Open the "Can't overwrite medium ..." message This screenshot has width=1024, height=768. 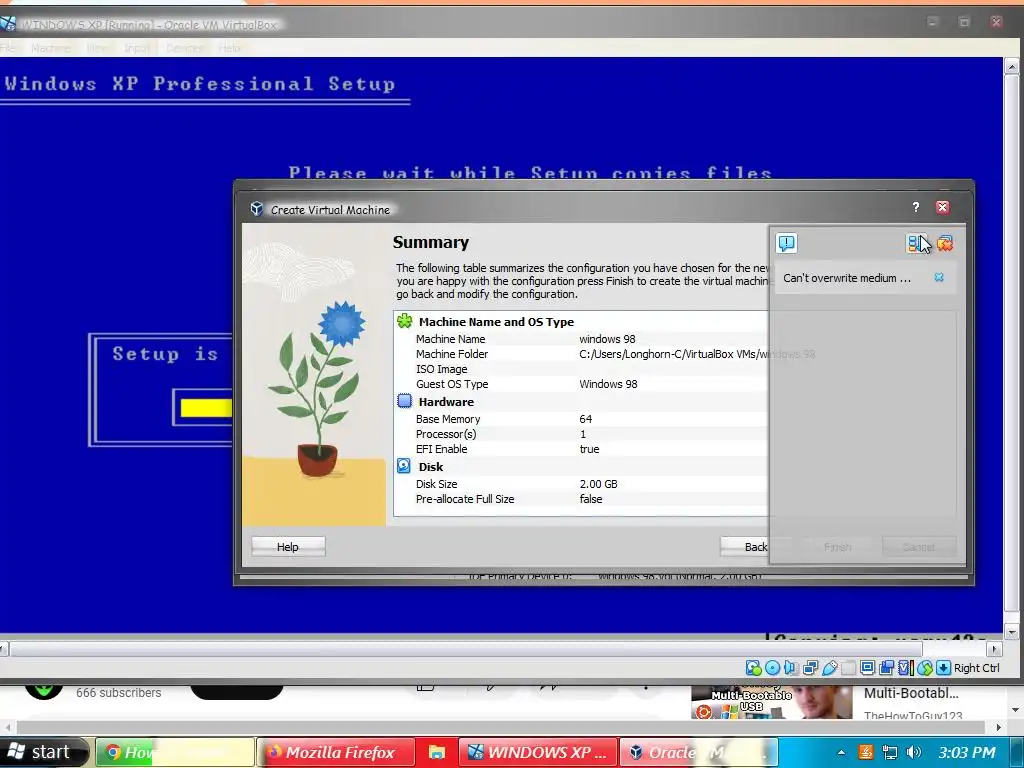tap(846, 278)
